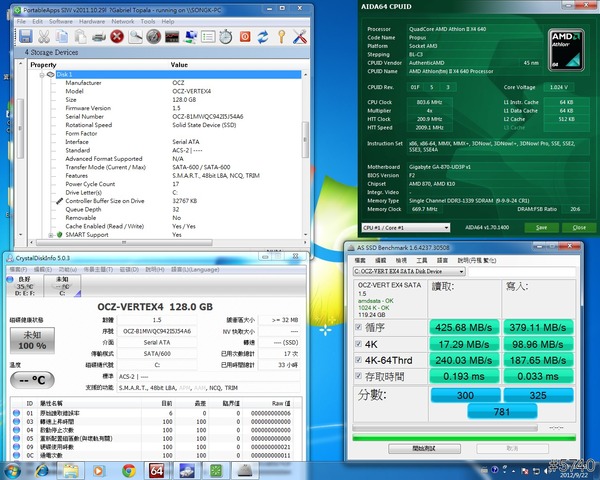Click the Save button in AIDA64 CPUID
This screenshot has height=480, width=600.
[x=542, y=227]
